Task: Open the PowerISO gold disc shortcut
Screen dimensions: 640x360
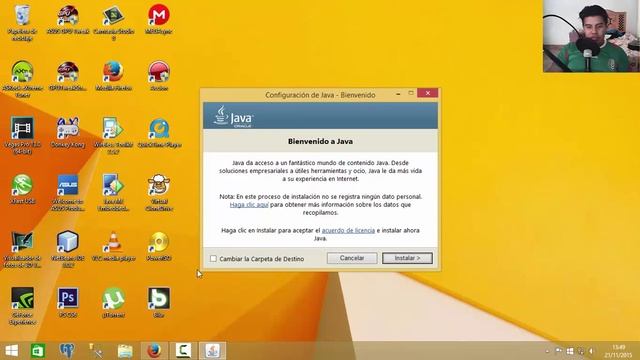Action: click(x=159, y=246)
